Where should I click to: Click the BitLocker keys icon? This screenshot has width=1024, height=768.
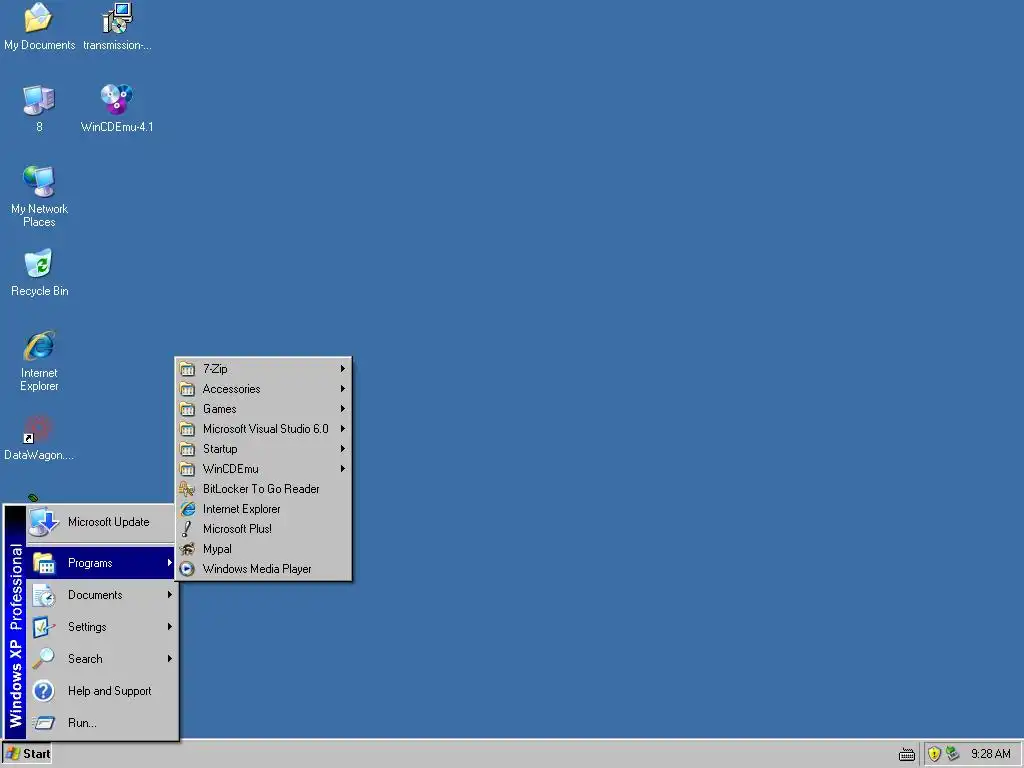tap(187, 488)
